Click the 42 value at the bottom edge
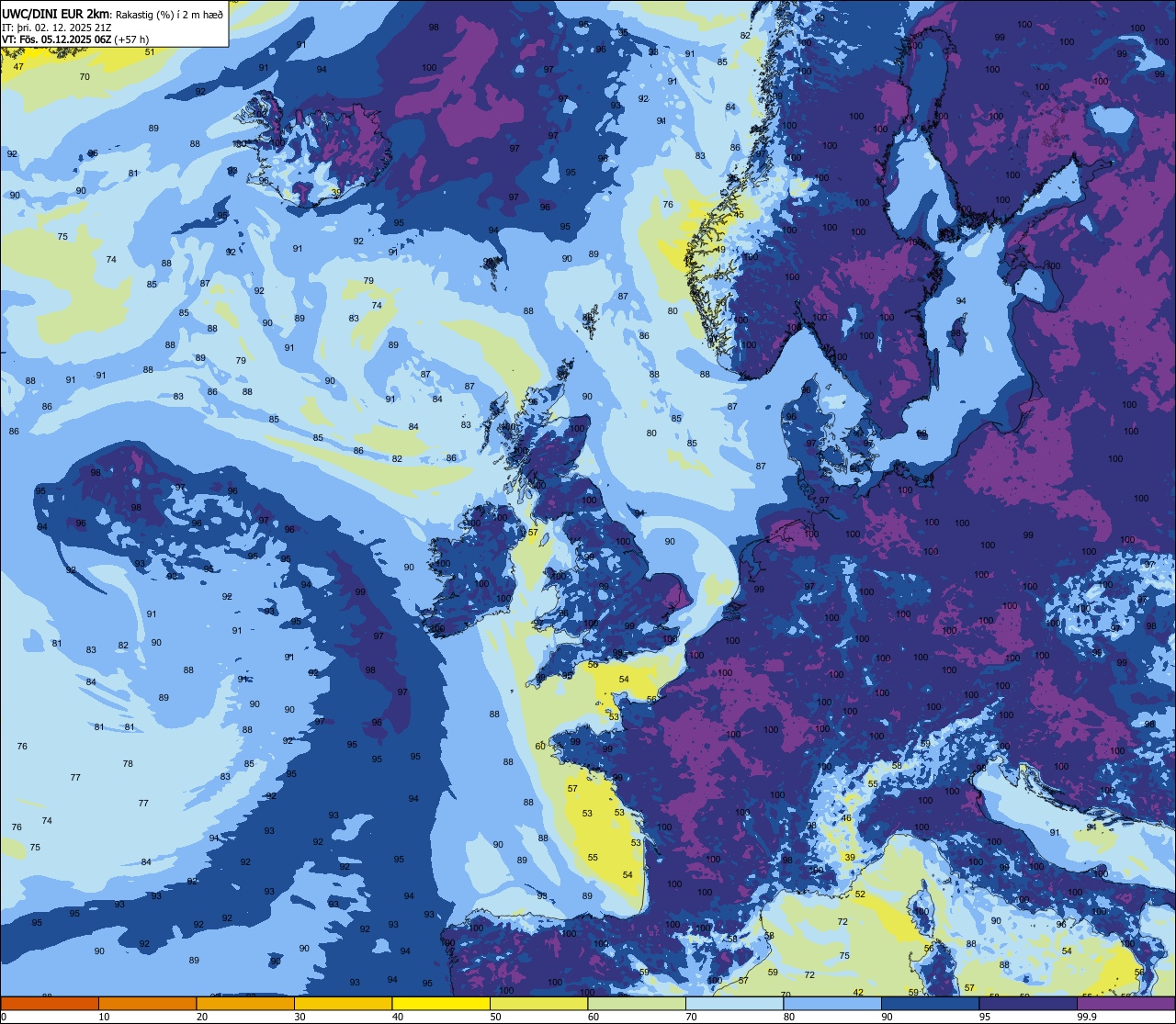 tap(858, 992)
